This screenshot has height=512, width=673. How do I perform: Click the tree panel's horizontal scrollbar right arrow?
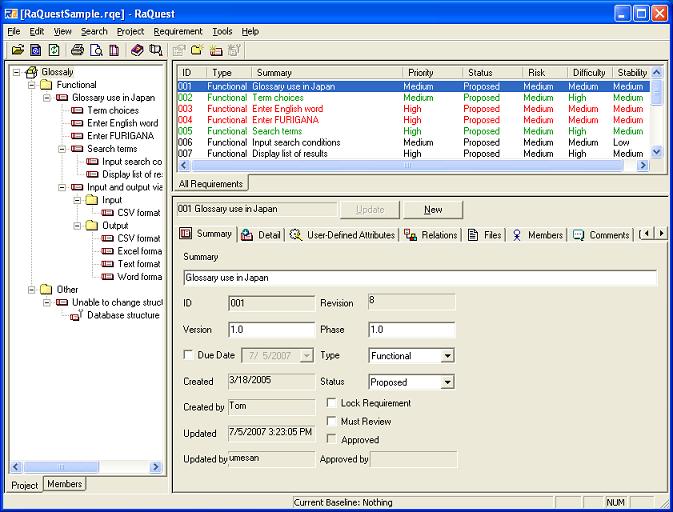156,467
